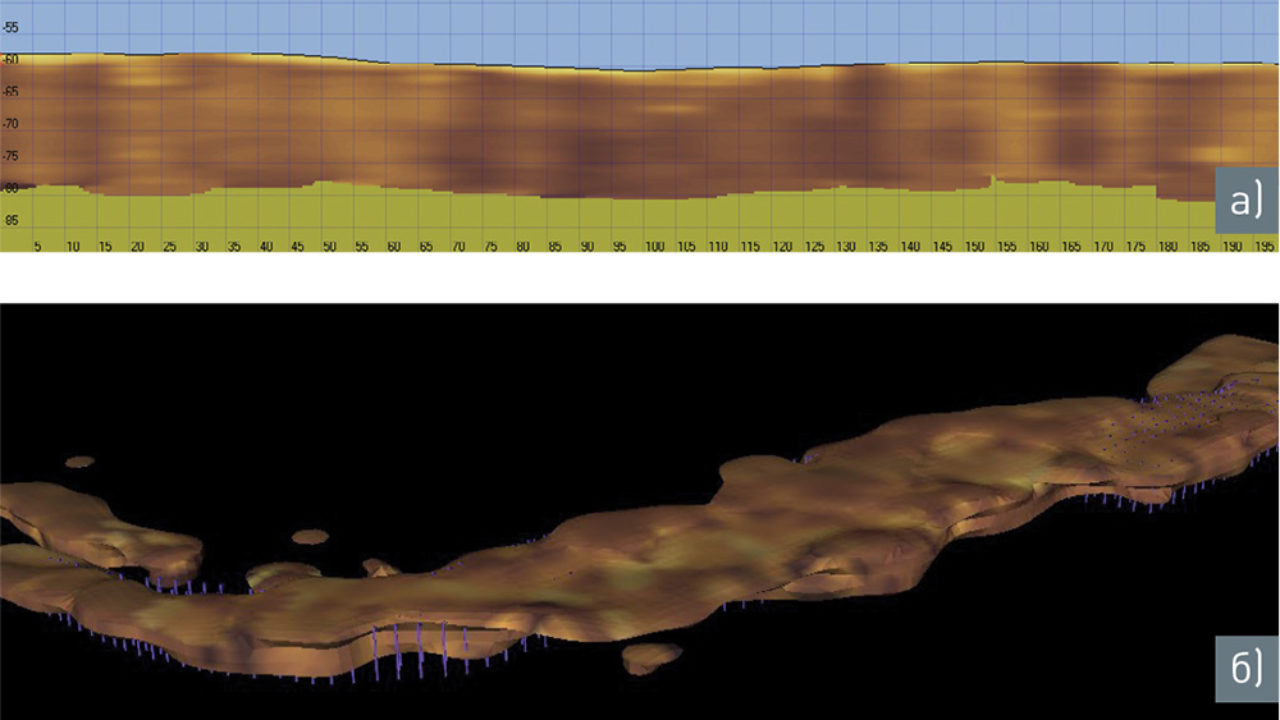Image resolution: width=1280 pixels, height=720 pixels.
Task: Click the distance axis label 135
Action: (877, 246)
